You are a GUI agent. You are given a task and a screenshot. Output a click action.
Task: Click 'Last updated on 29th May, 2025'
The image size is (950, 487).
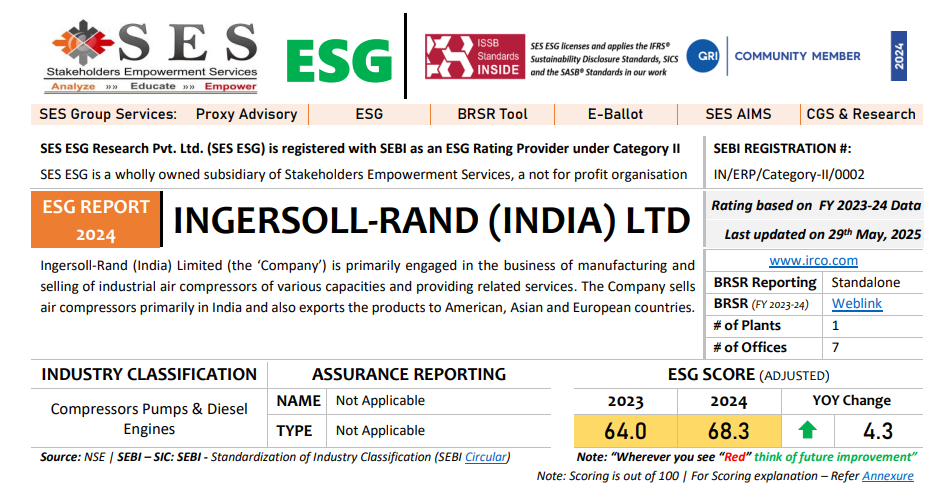pos(823,234)
